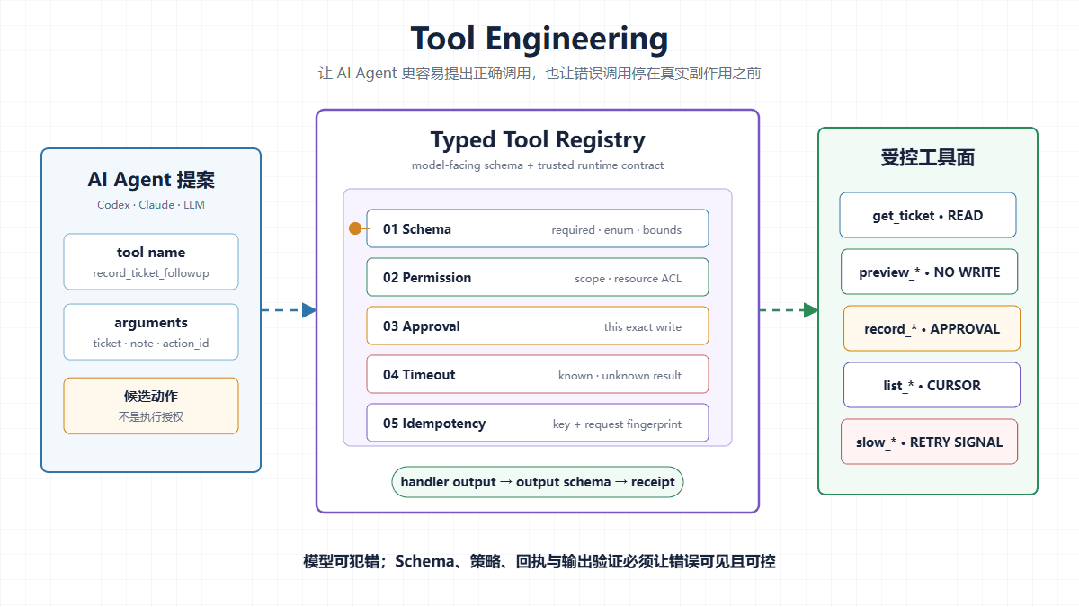The image size is (1079, 607).
Task: Click the Typed Tool Registry heading
Action: point(538,140)
